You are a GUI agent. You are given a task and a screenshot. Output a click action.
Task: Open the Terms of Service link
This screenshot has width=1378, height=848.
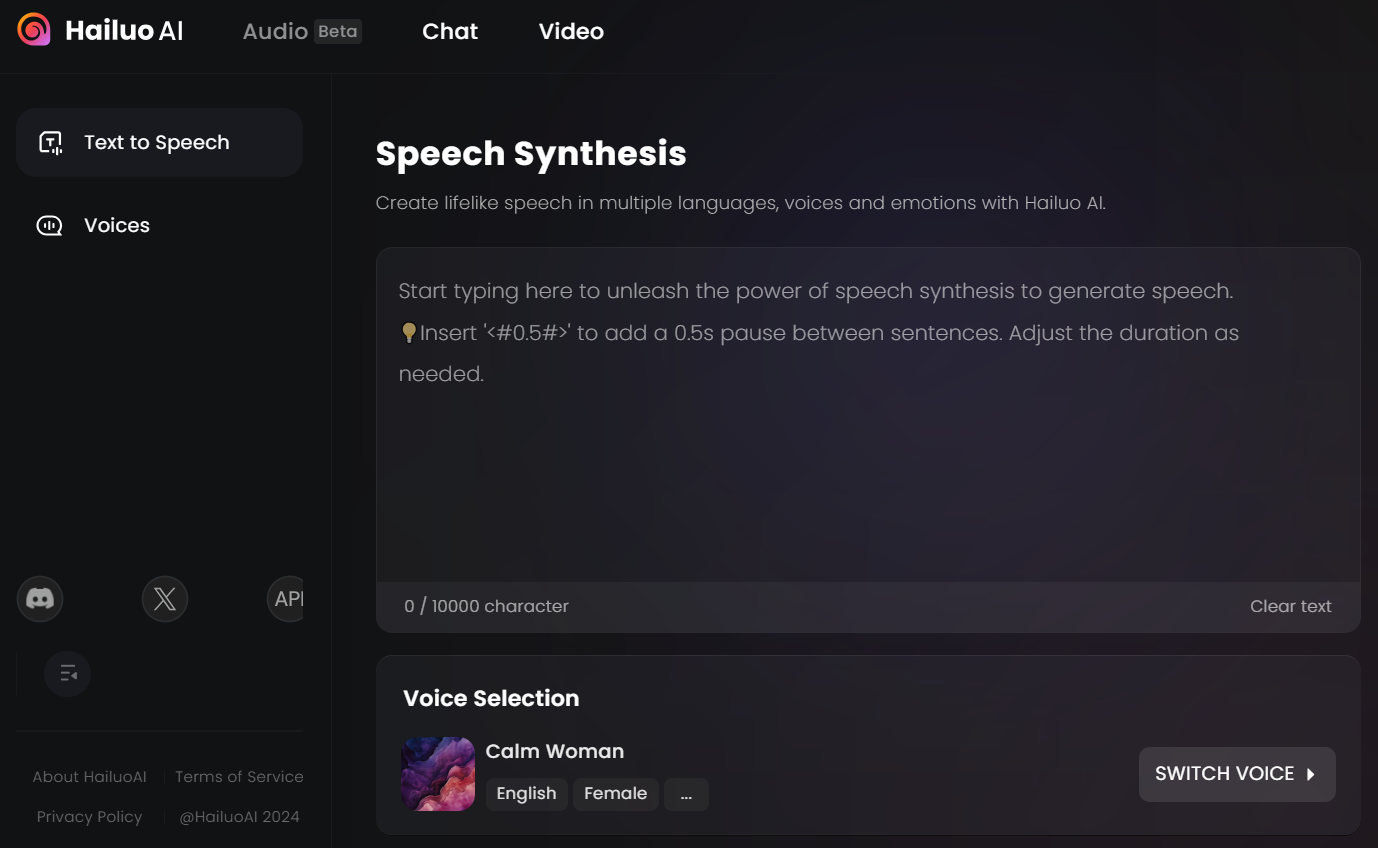click(x=239, y=777)
